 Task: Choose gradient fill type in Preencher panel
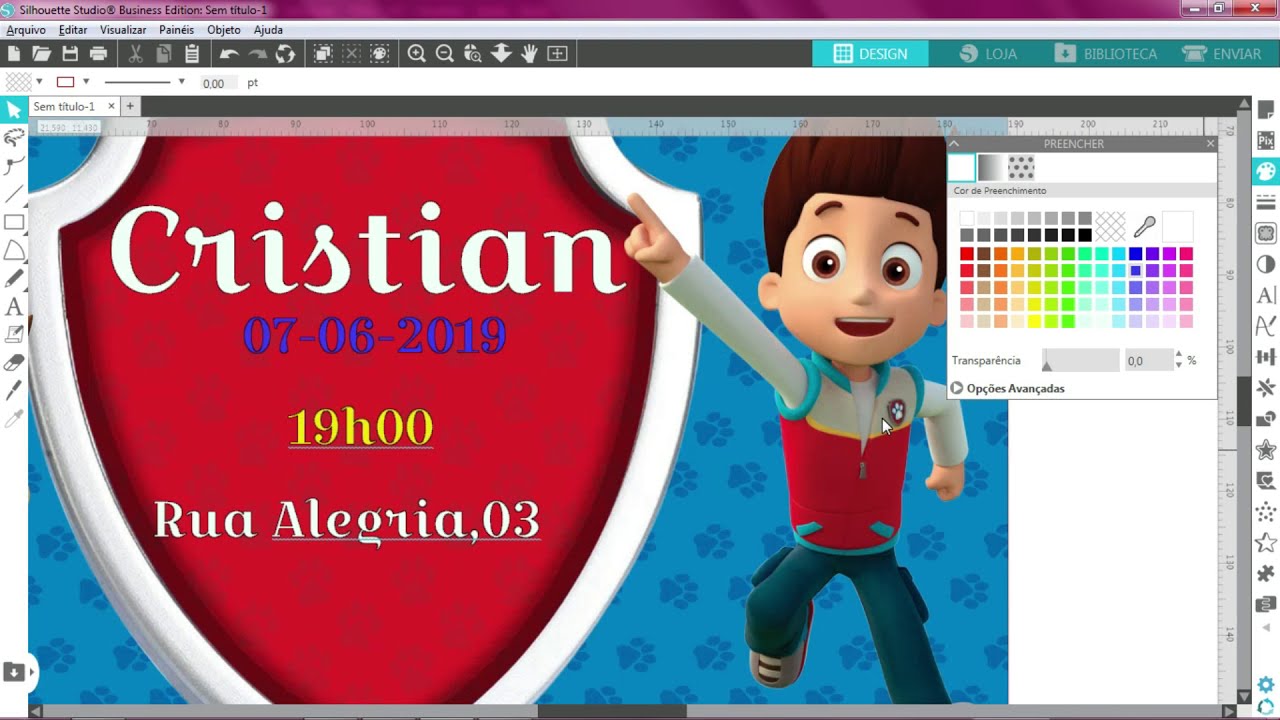point(990,167)
